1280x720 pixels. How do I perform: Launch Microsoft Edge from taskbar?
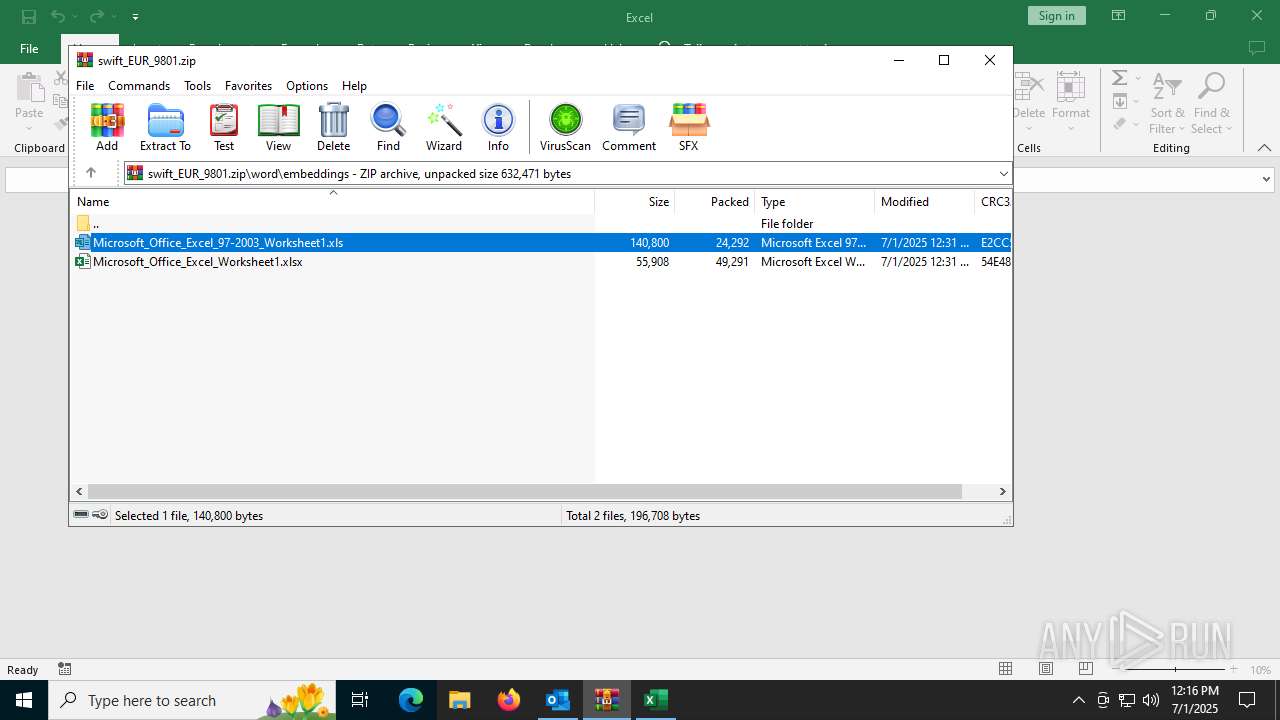[411, 700]
